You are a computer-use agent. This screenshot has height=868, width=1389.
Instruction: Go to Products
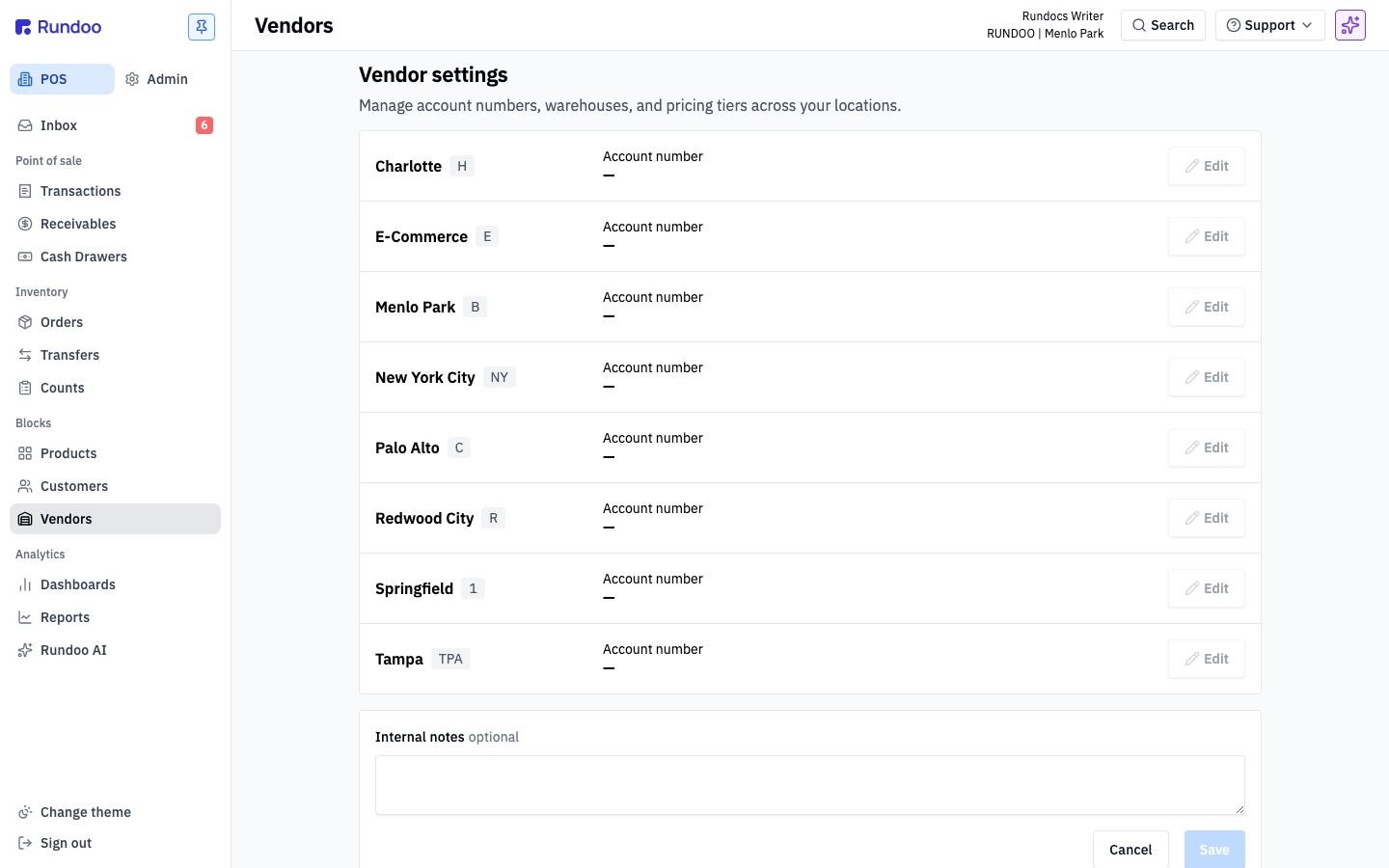coord(115,453)
